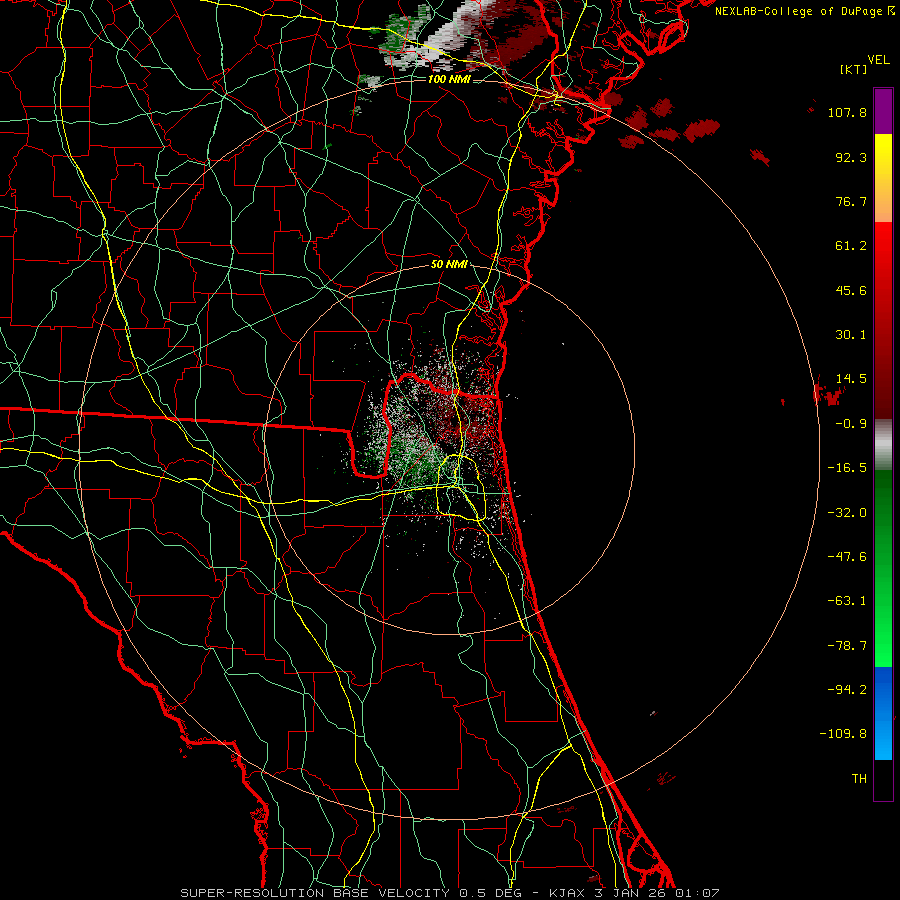The width and height of the screenshot is (900, 900).
Task: Select the -78.7 legend value
Action: [x=847, y=646]
